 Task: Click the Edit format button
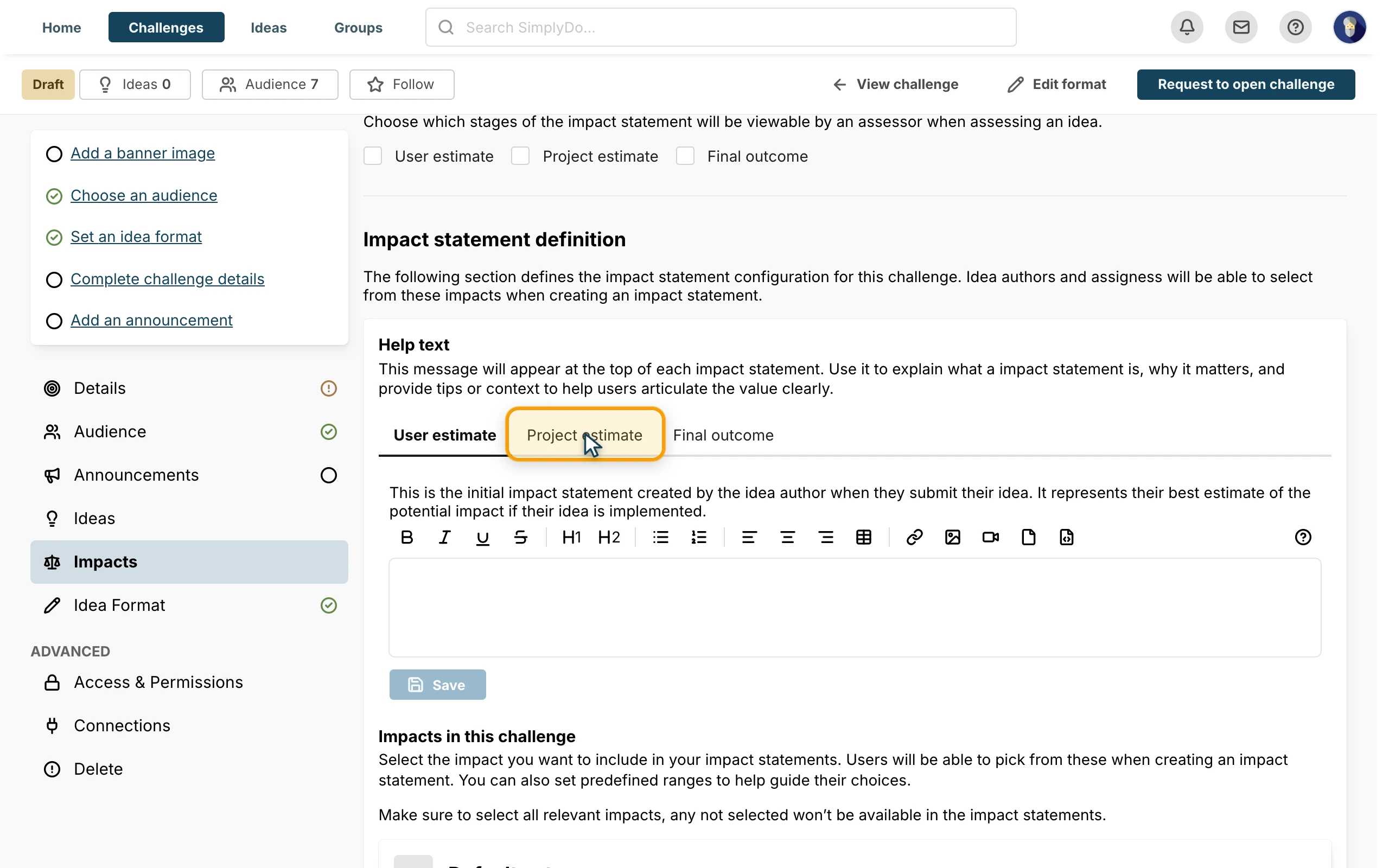point(1057,85)
